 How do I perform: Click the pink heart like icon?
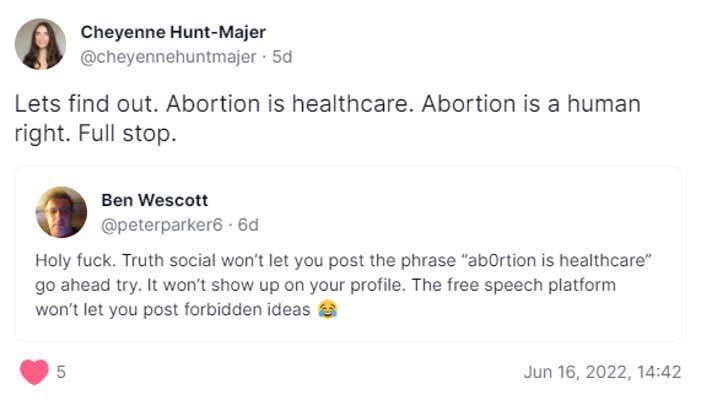click(34, 372)
